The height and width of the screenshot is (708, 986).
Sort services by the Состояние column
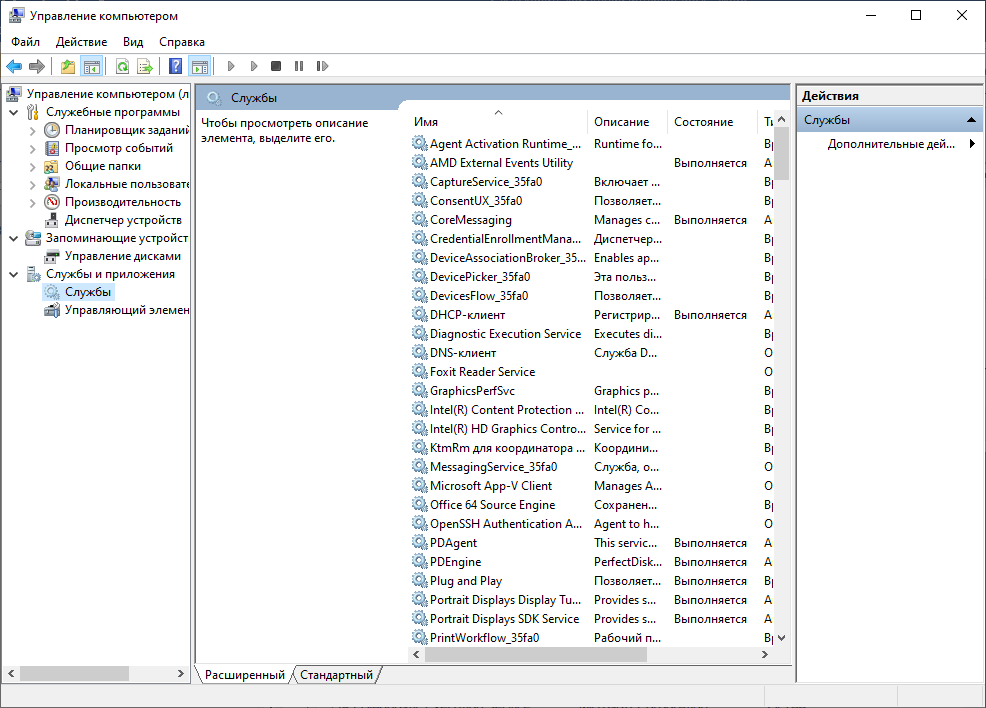703,122
